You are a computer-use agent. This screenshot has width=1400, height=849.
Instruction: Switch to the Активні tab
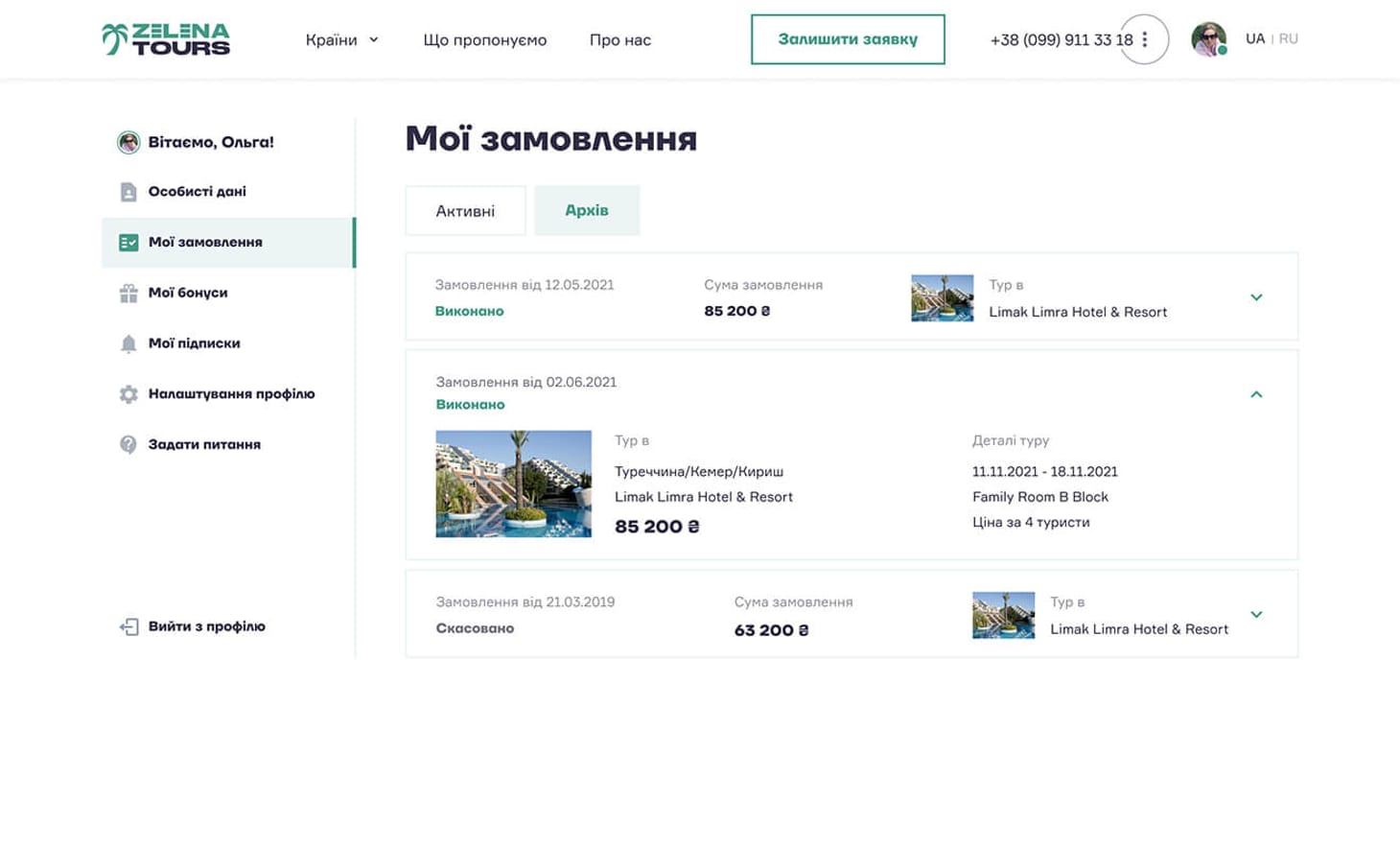pyautogui.click(x=465, y=210)
